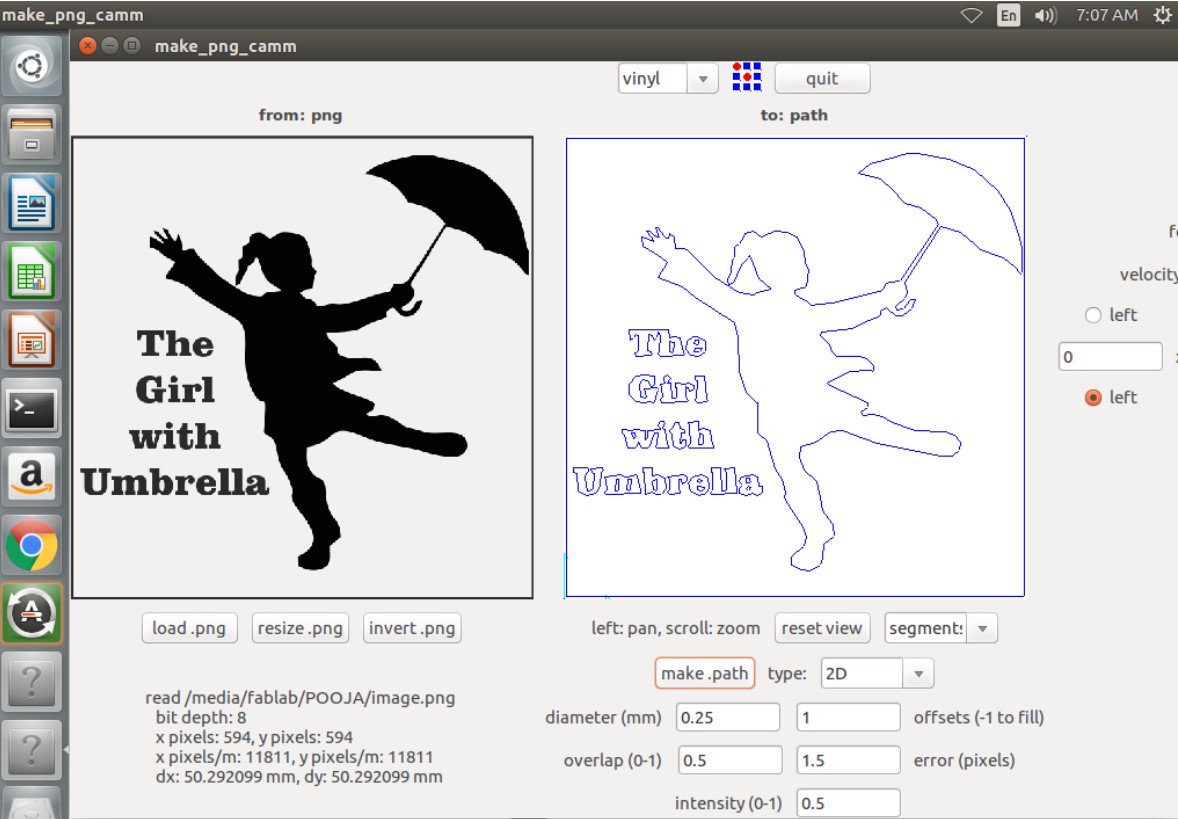Click the 'dx: 50.292099 mm' info line

coord(299,777)
